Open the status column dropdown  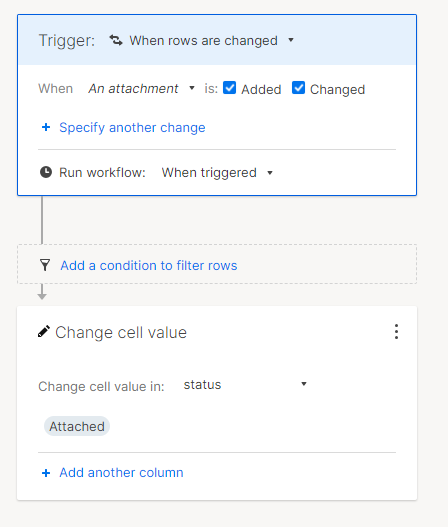[x=245, y=384]
